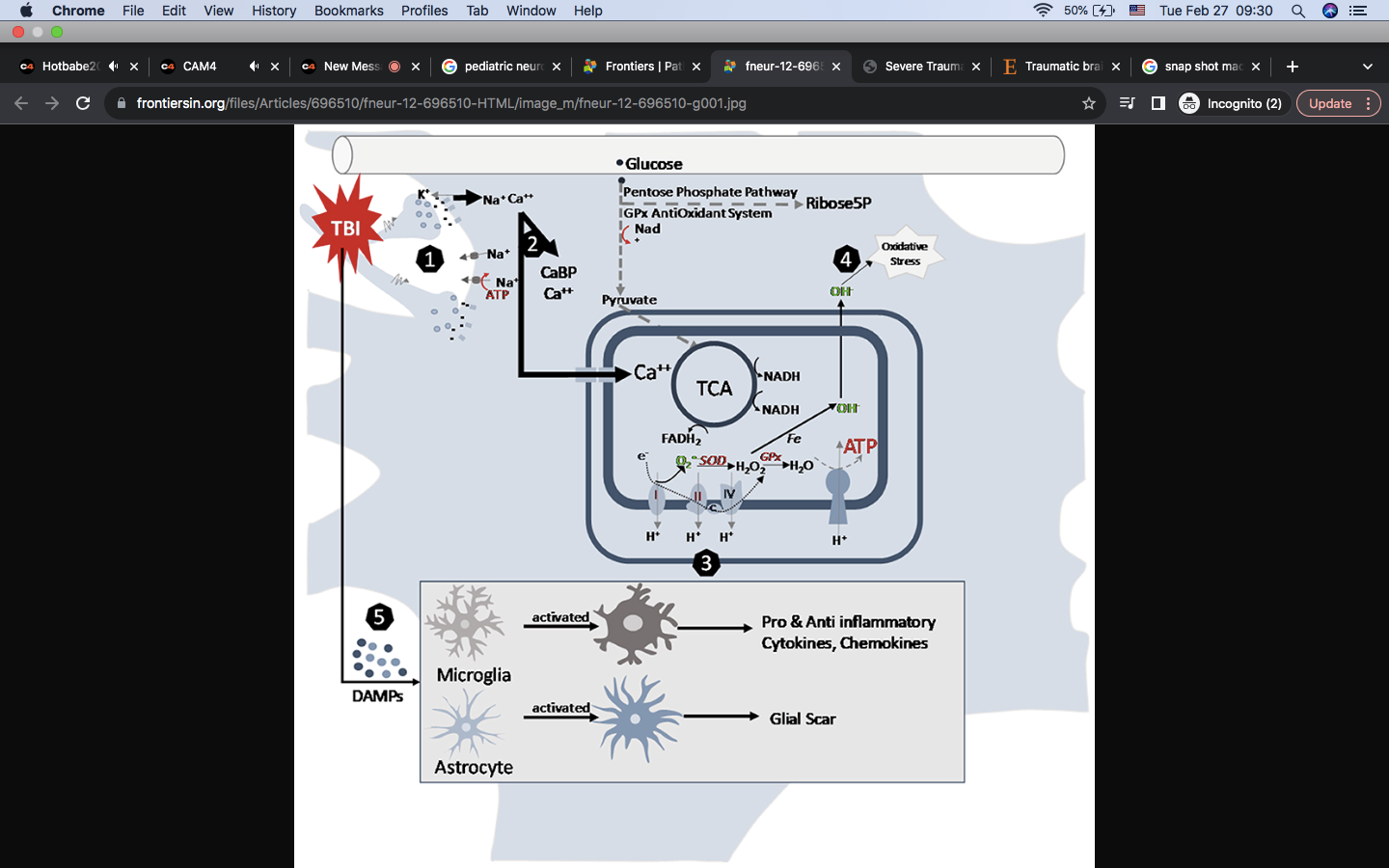Click the Update button
The height and width of the screenshot is (868, 1389).
tap(1329, 103)
